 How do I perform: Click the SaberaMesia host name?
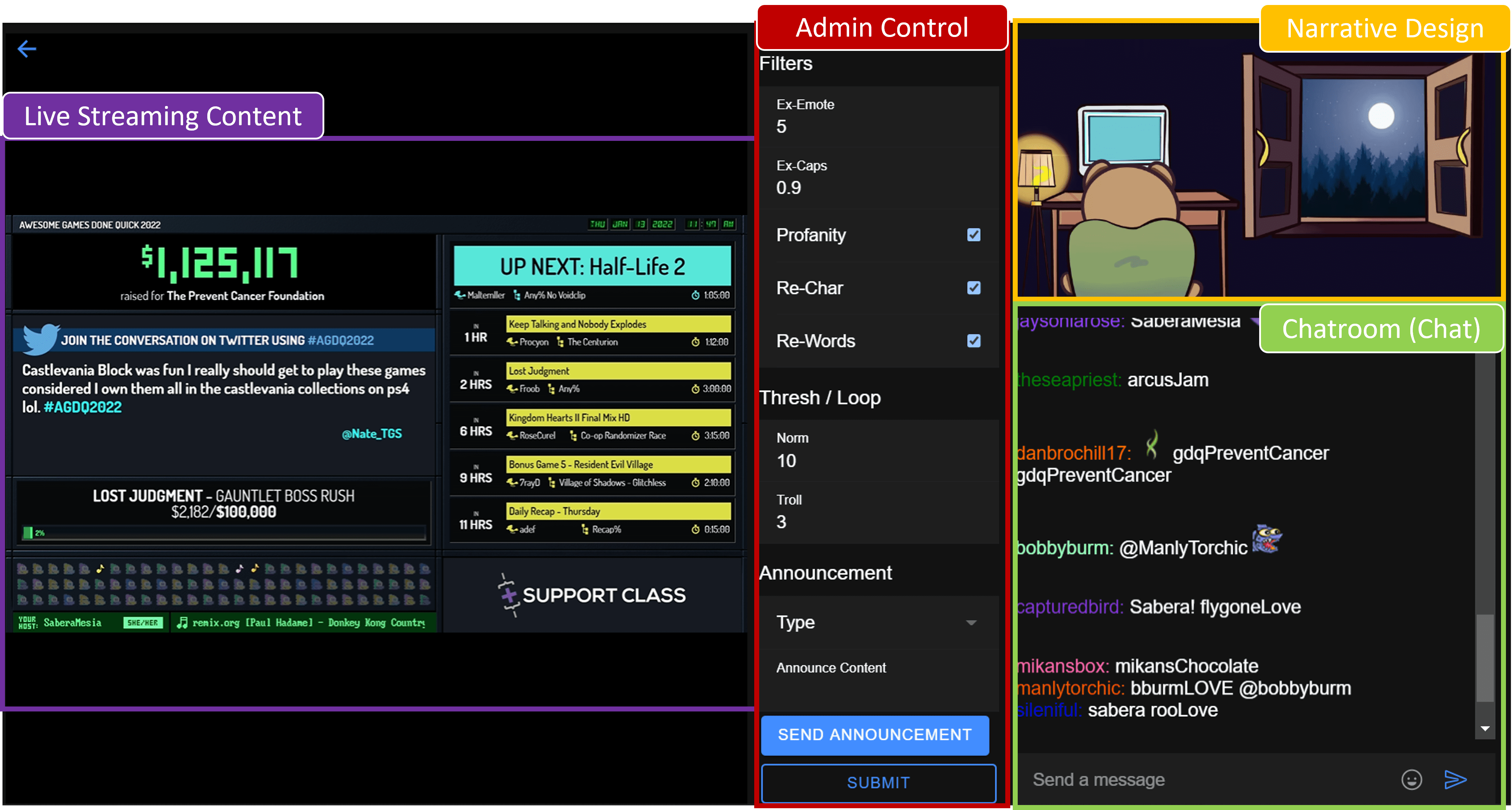point(72,623)
